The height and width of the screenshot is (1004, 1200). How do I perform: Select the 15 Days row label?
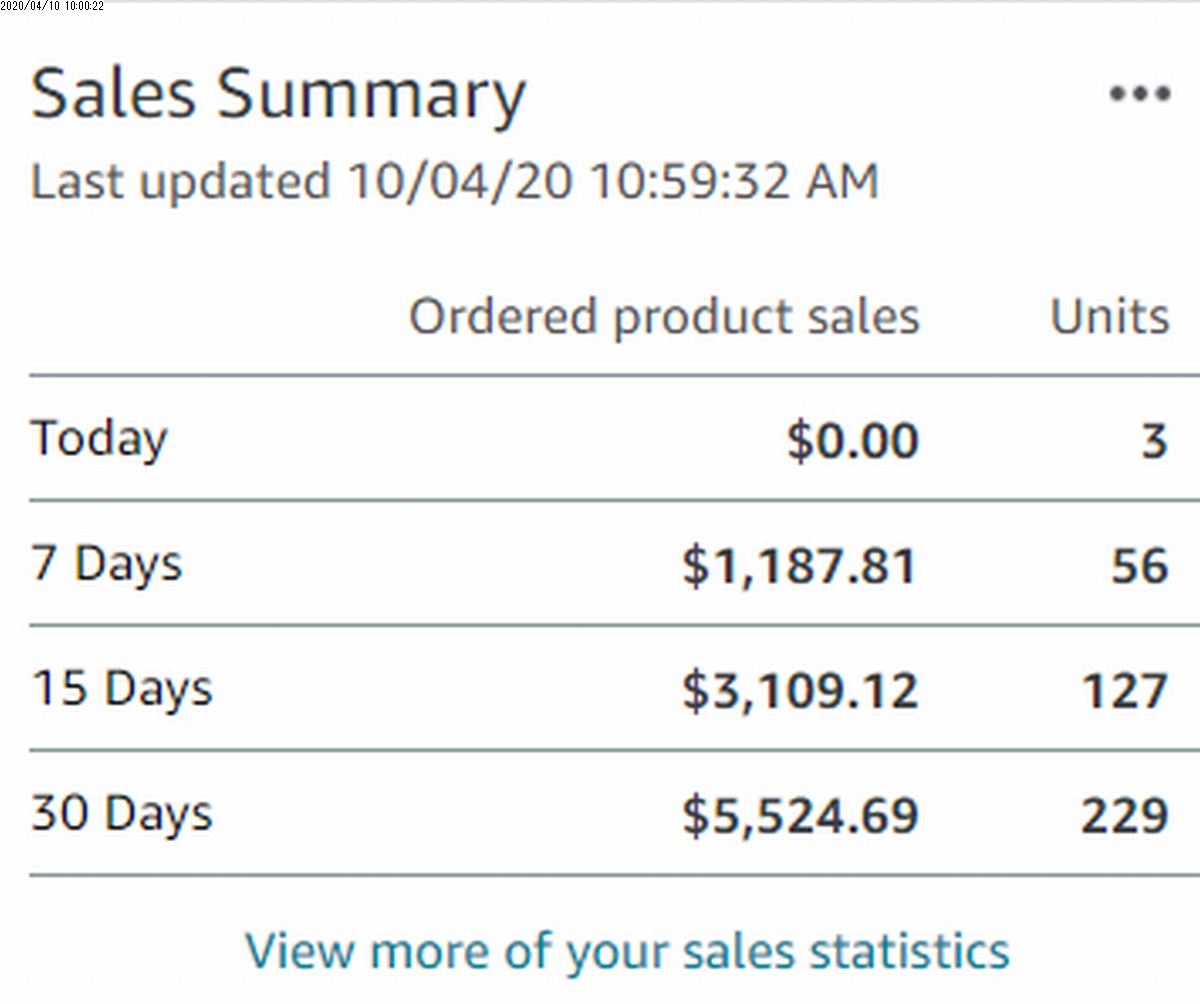(122, 688)
